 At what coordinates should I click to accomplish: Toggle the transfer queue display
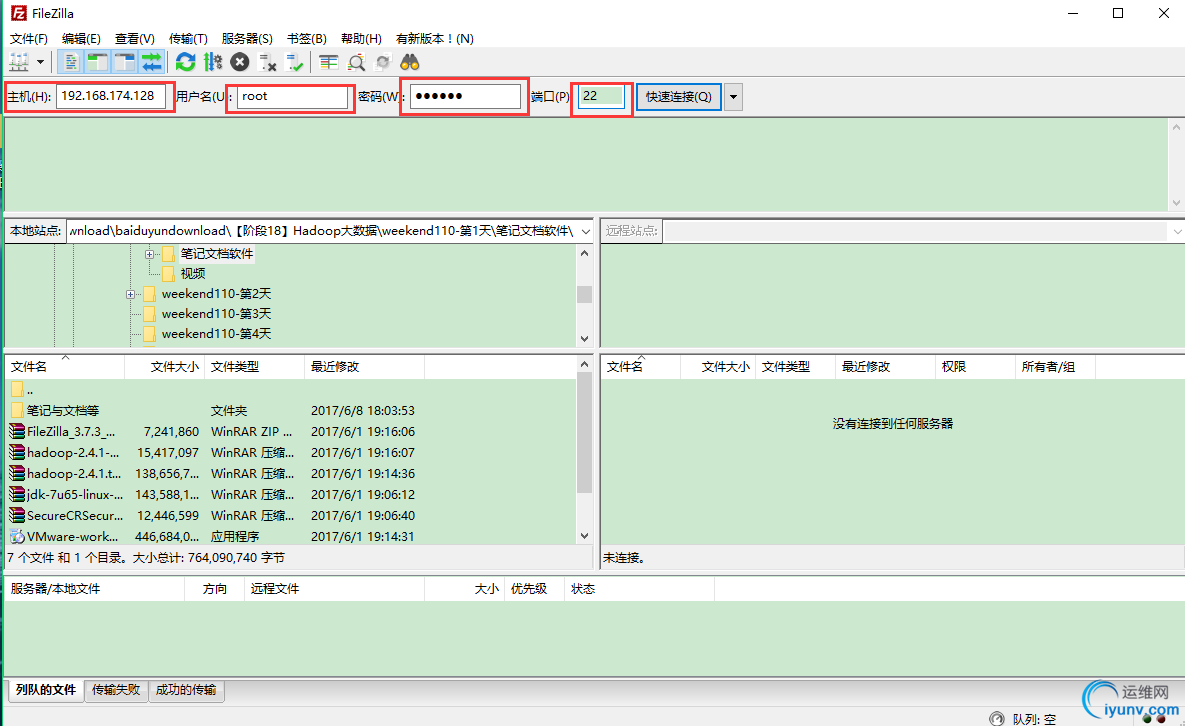coord(152,62)
